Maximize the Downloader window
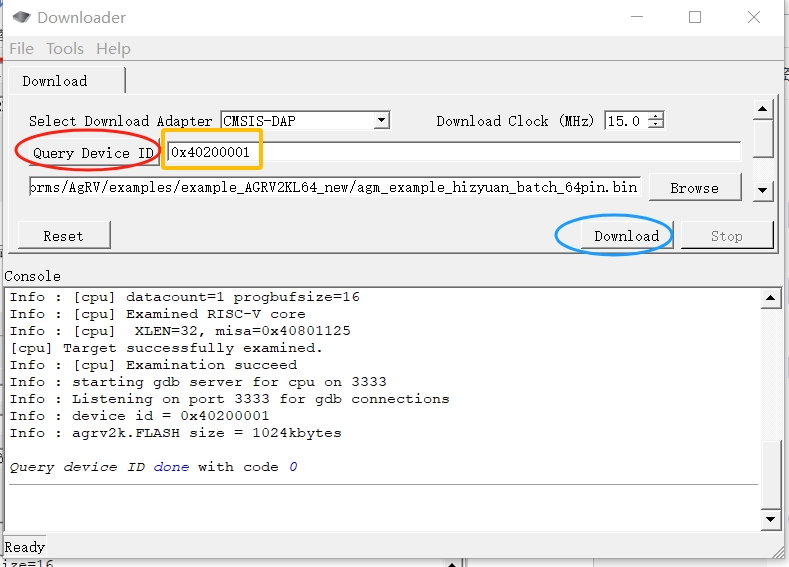 695,17
